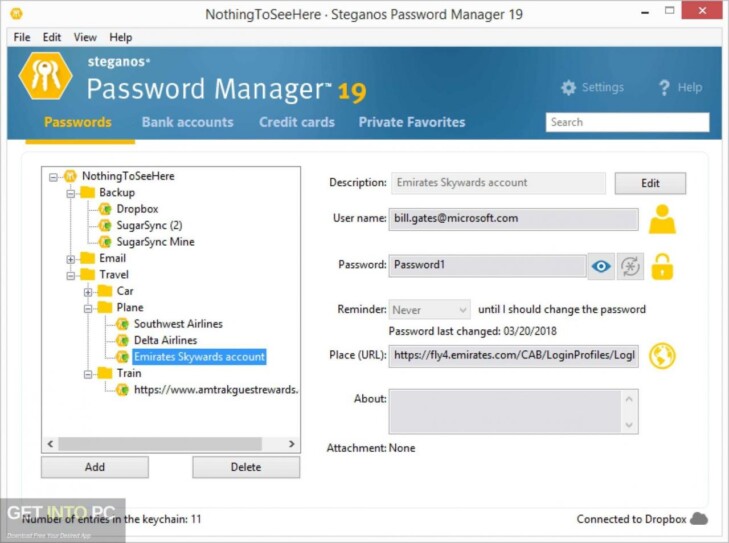729x543 pixels.
Task: Click the yellow padlock icon
Action: pyautogui.click(x=662, y=267)
